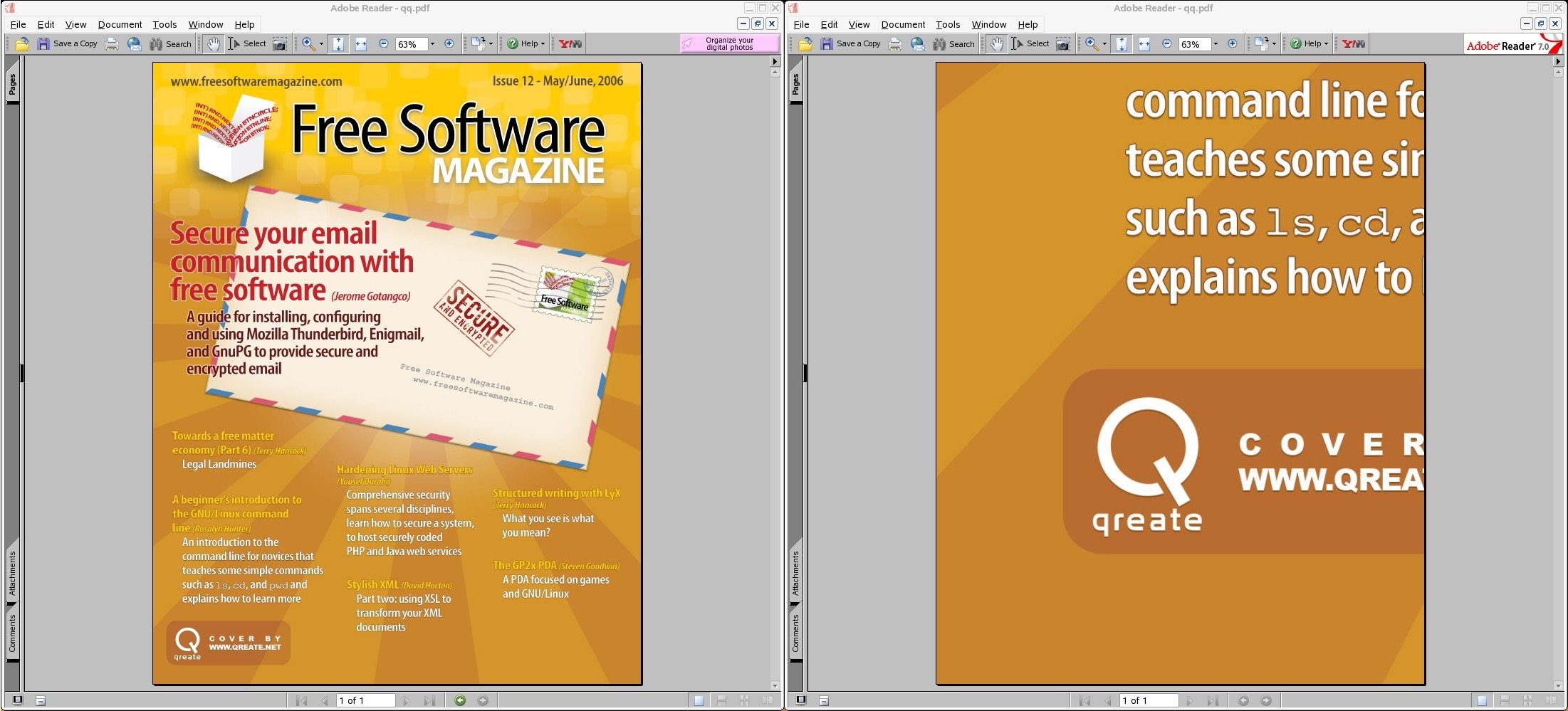Screen dimensions: 1568x711
Task: Go to last page in left window
Action: click(x=429, y=701)
